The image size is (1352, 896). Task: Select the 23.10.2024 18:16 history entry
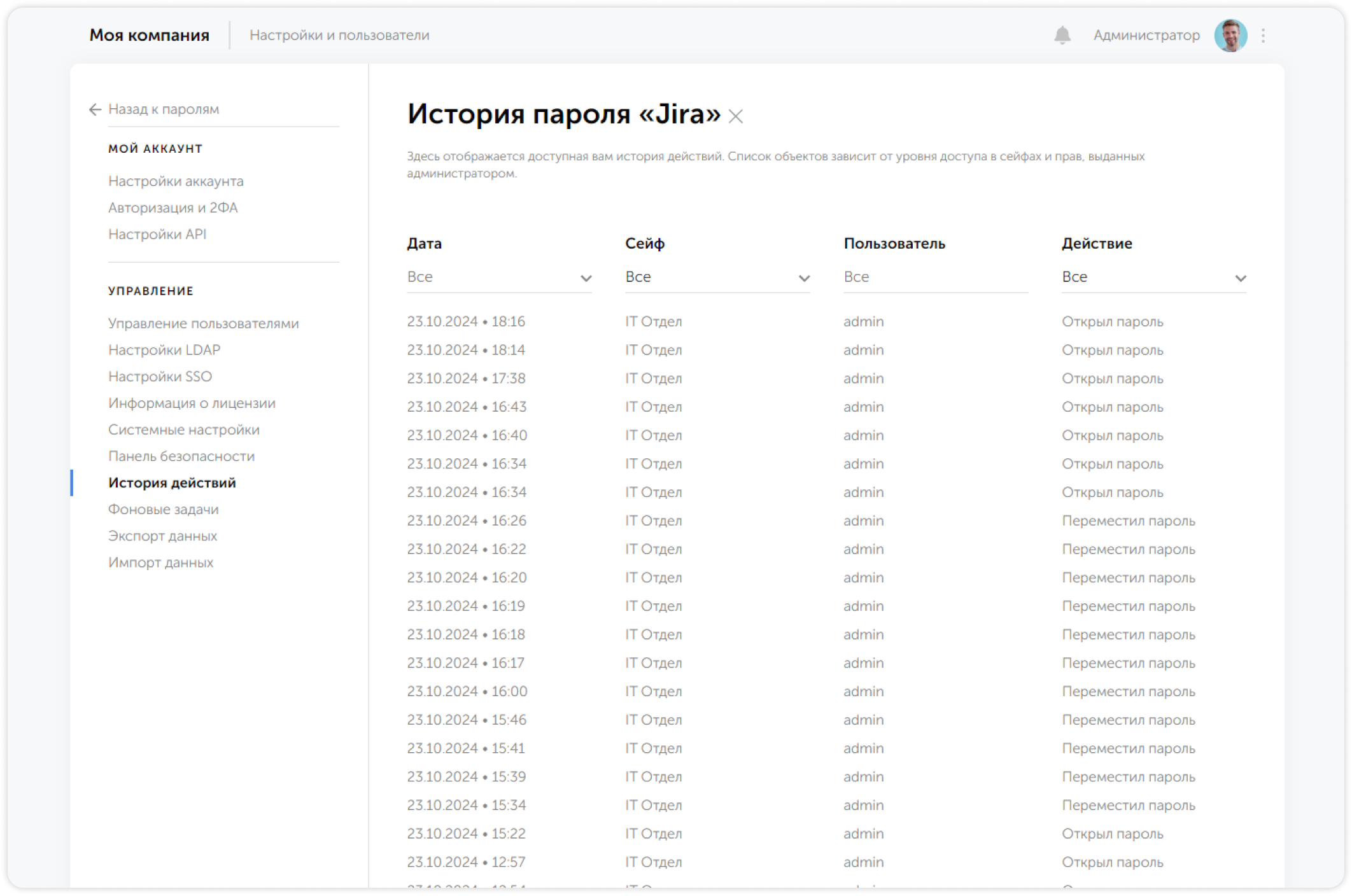pos(467,321)
